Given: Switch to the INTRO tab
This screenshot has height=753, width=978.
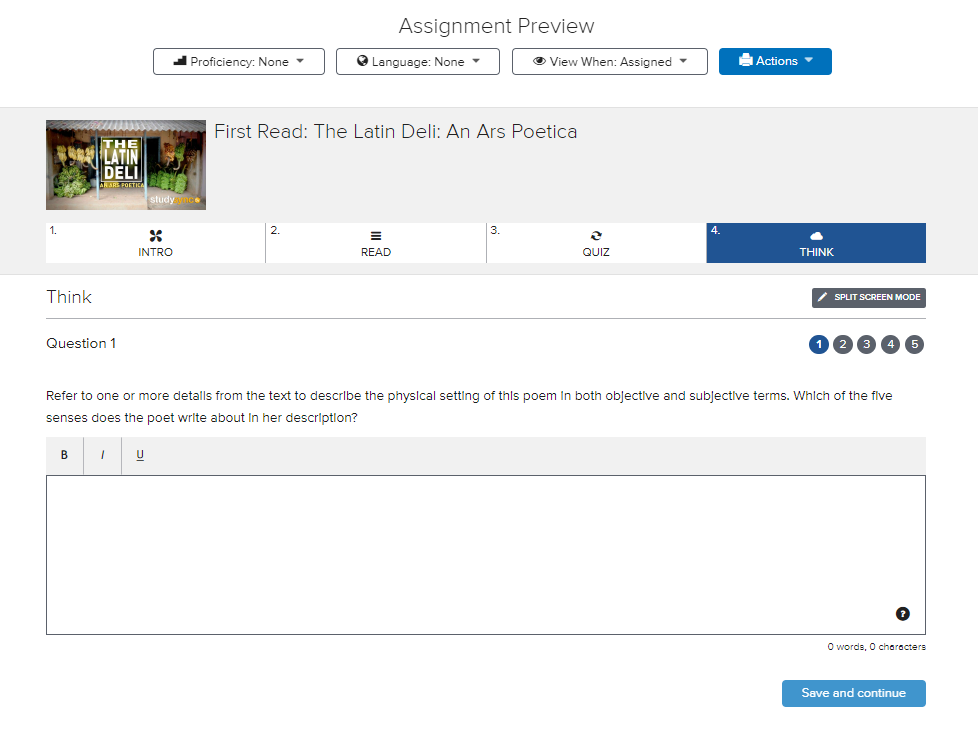Looking at the screenshot, I should (155, 243).
